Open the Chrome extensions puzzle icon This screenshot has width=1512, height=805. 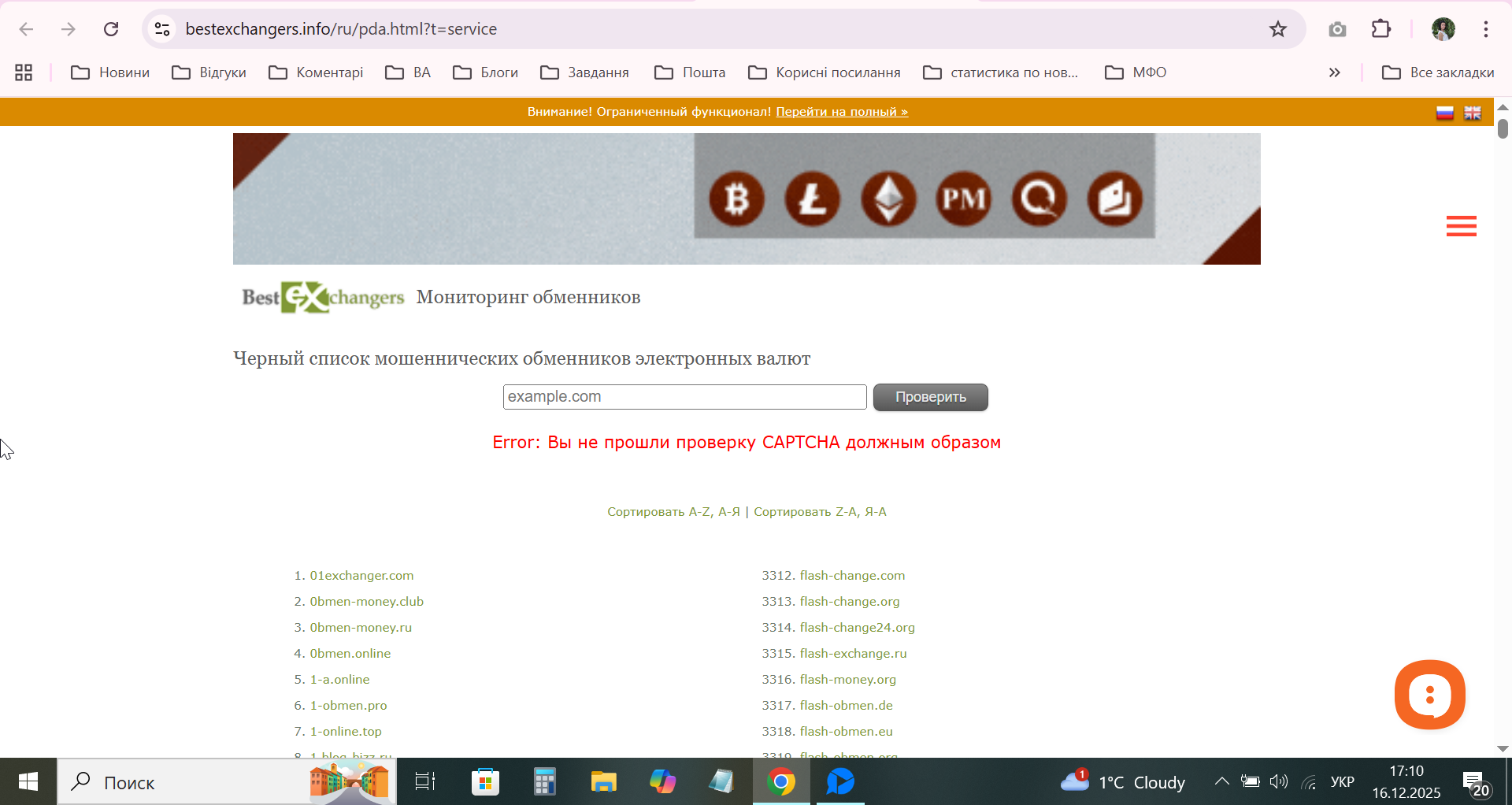1381,29
